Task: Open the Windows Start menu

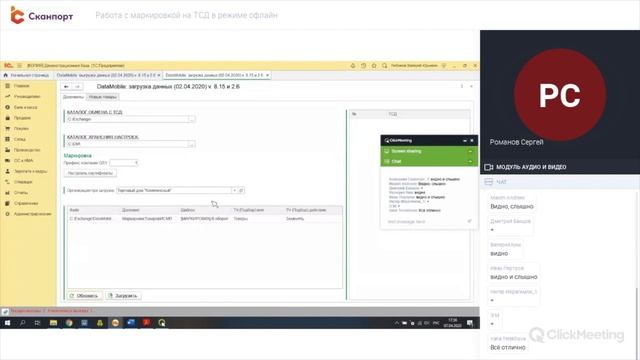Action: pos(7,323)
